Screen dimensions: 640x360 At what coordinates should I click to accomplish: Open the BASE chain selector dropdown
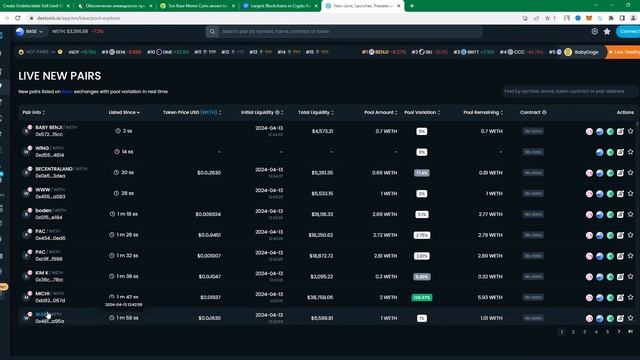pos(30,31)
